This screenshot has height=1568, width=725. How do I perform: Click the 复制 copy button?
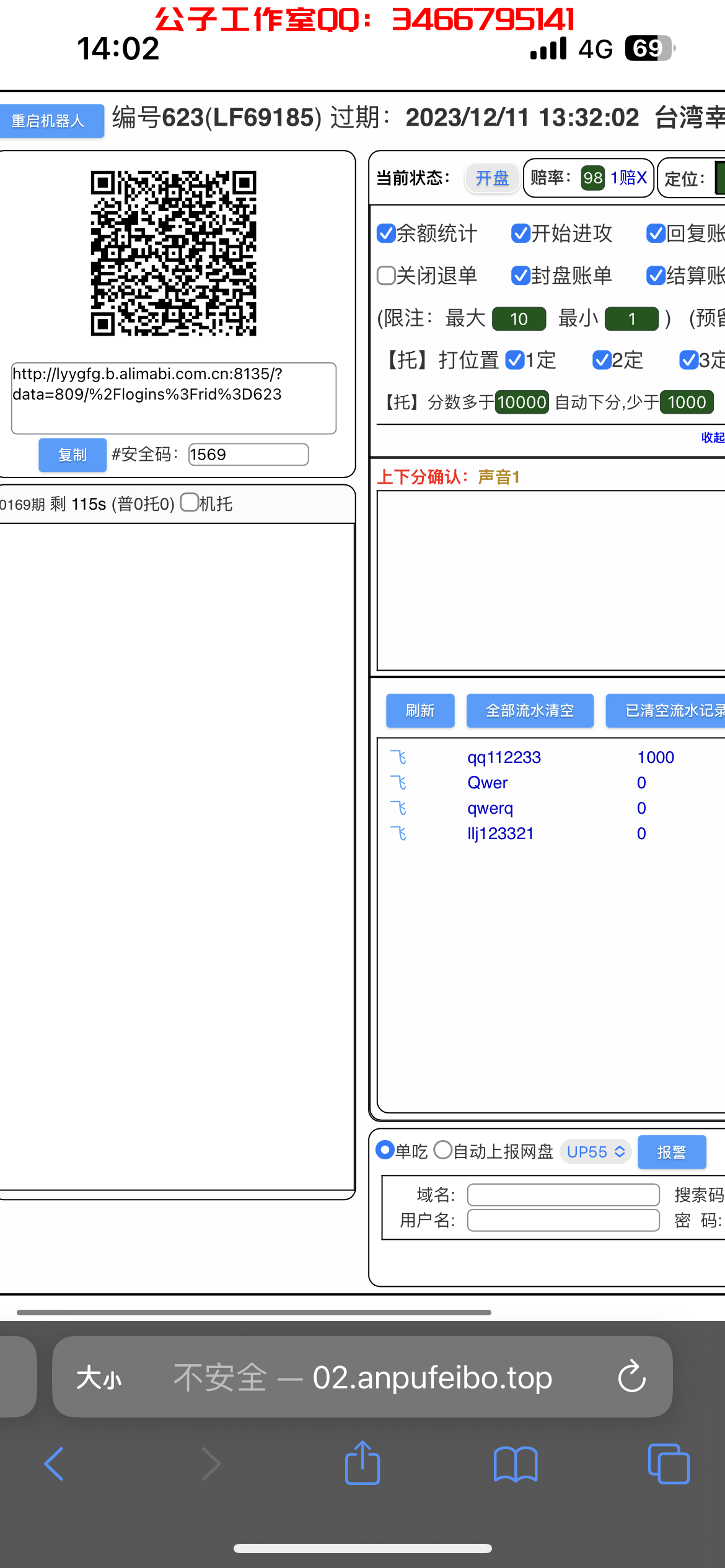(72, 455)
